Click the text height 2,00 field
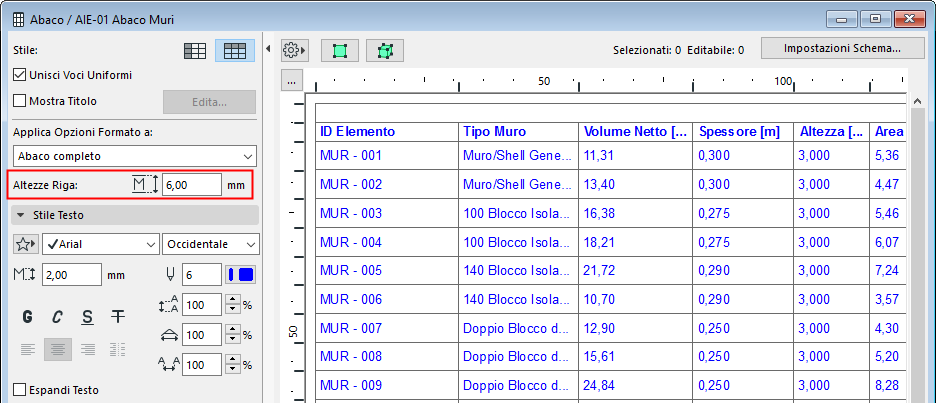The height and width of the screenshot is (403, 936). (x=72, y=275)
